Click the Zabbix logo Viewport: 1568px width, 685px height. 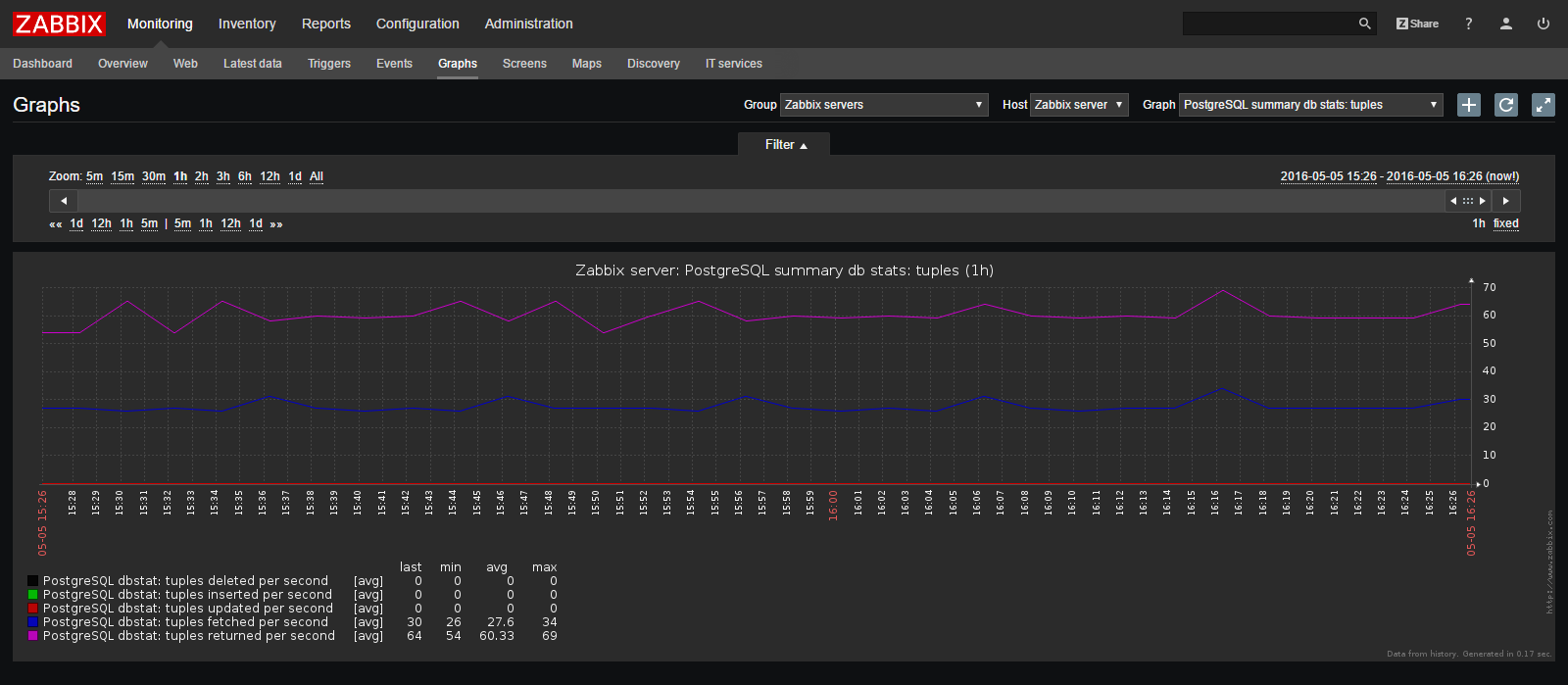pyautogui.click(x=59, y=24)
